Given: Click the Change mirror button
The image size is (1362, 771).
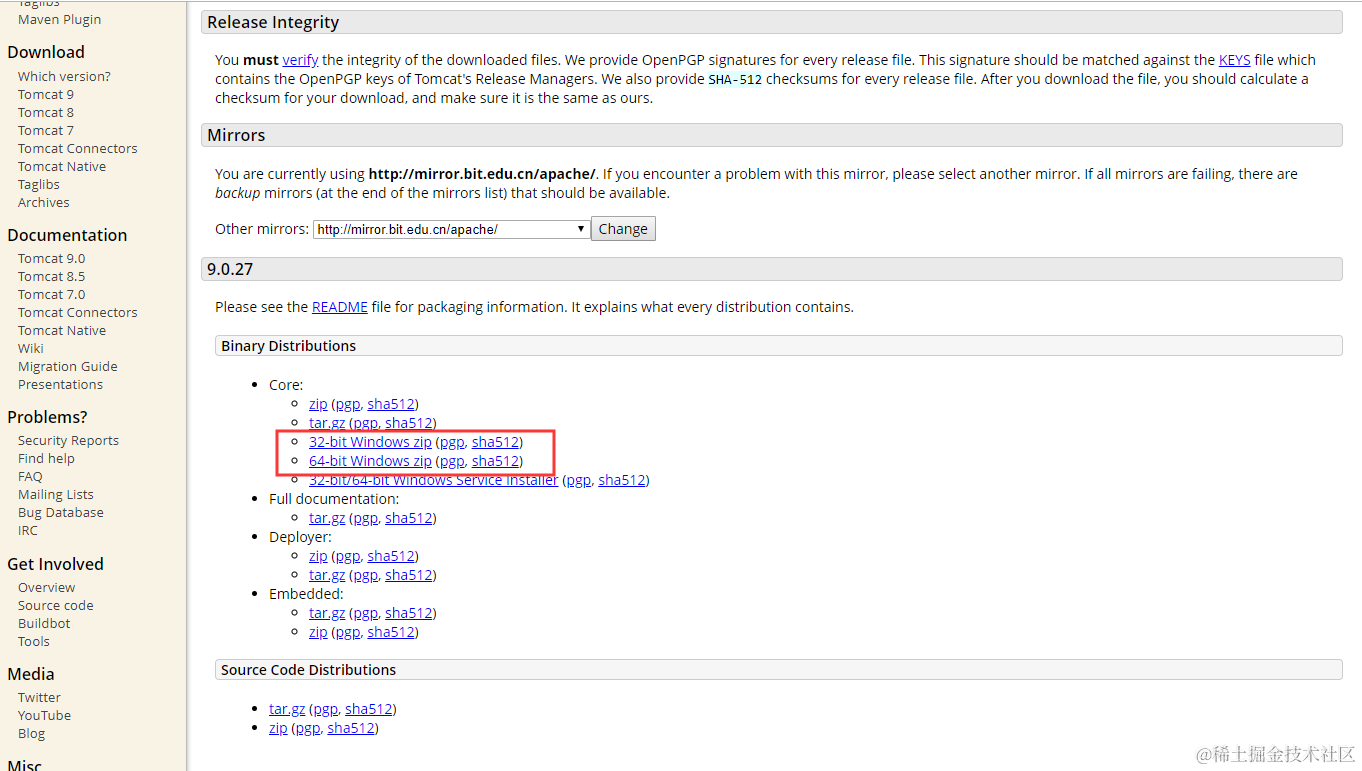Looking at the screenshot, I should tap(623, 229).
